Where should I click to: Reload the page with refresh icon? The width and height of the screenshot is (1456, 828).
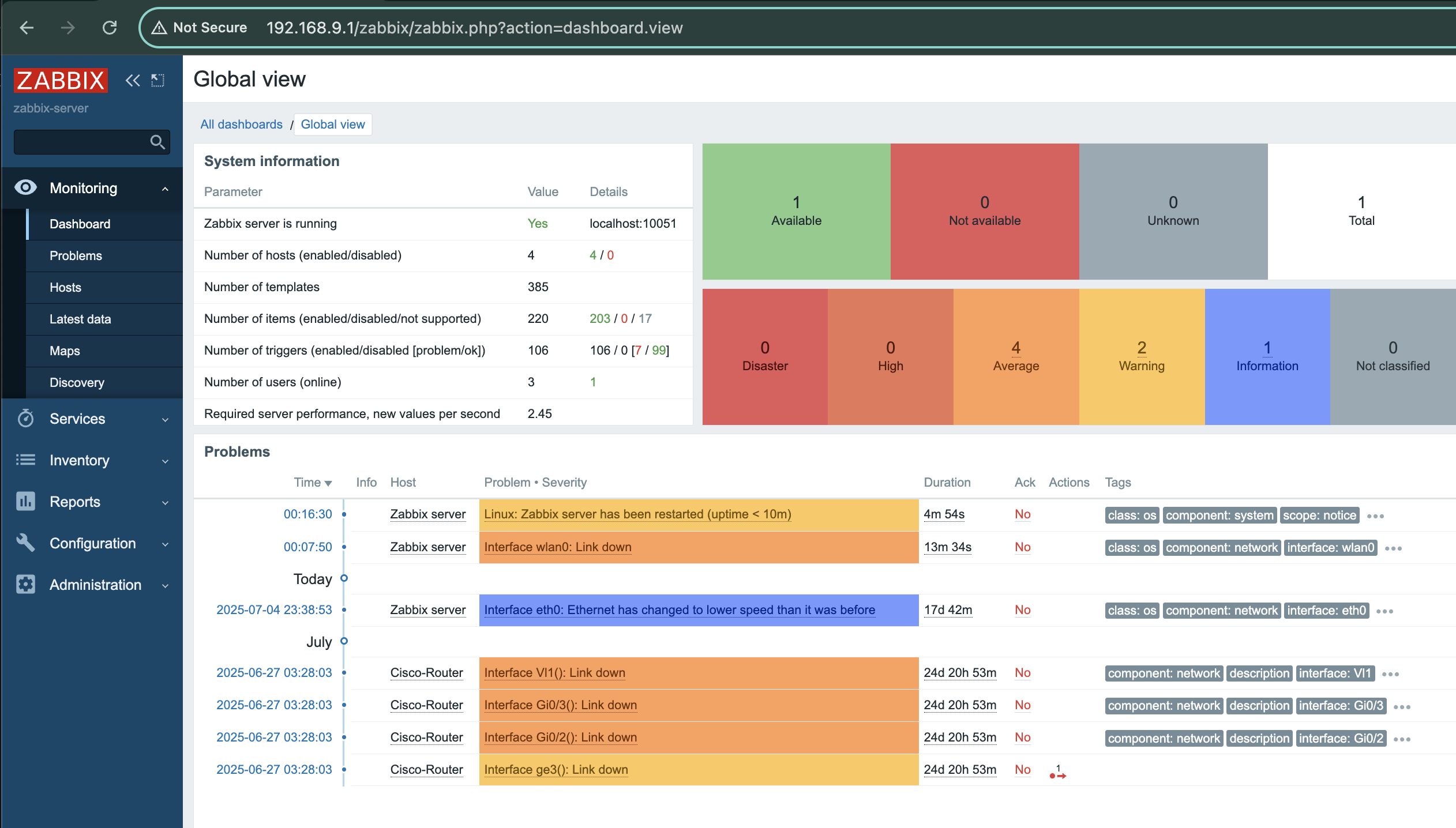click(x=110, y=27)
